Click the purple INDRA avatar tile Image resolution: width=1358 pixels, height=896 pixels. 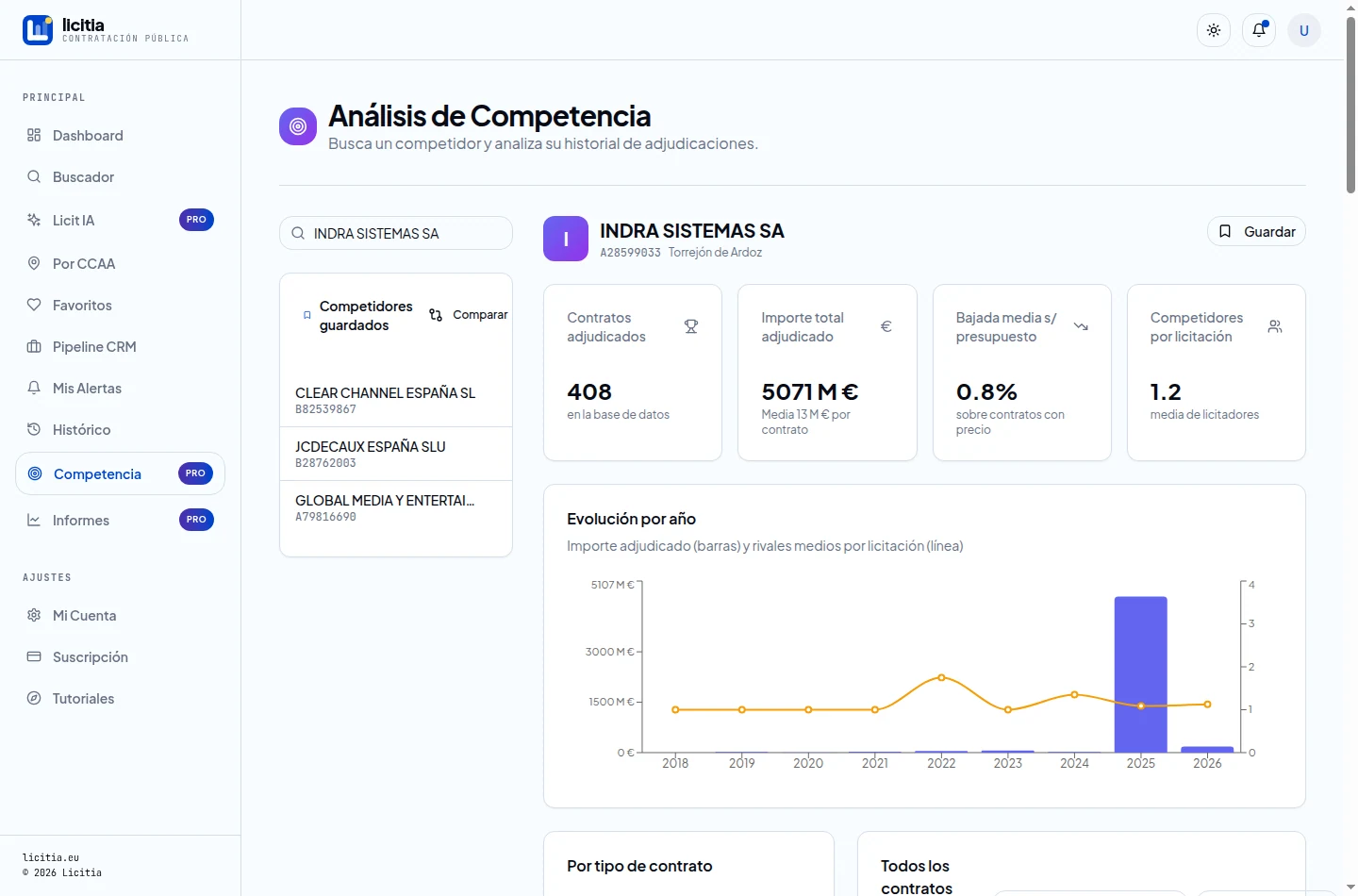click(x=566, y=239)
